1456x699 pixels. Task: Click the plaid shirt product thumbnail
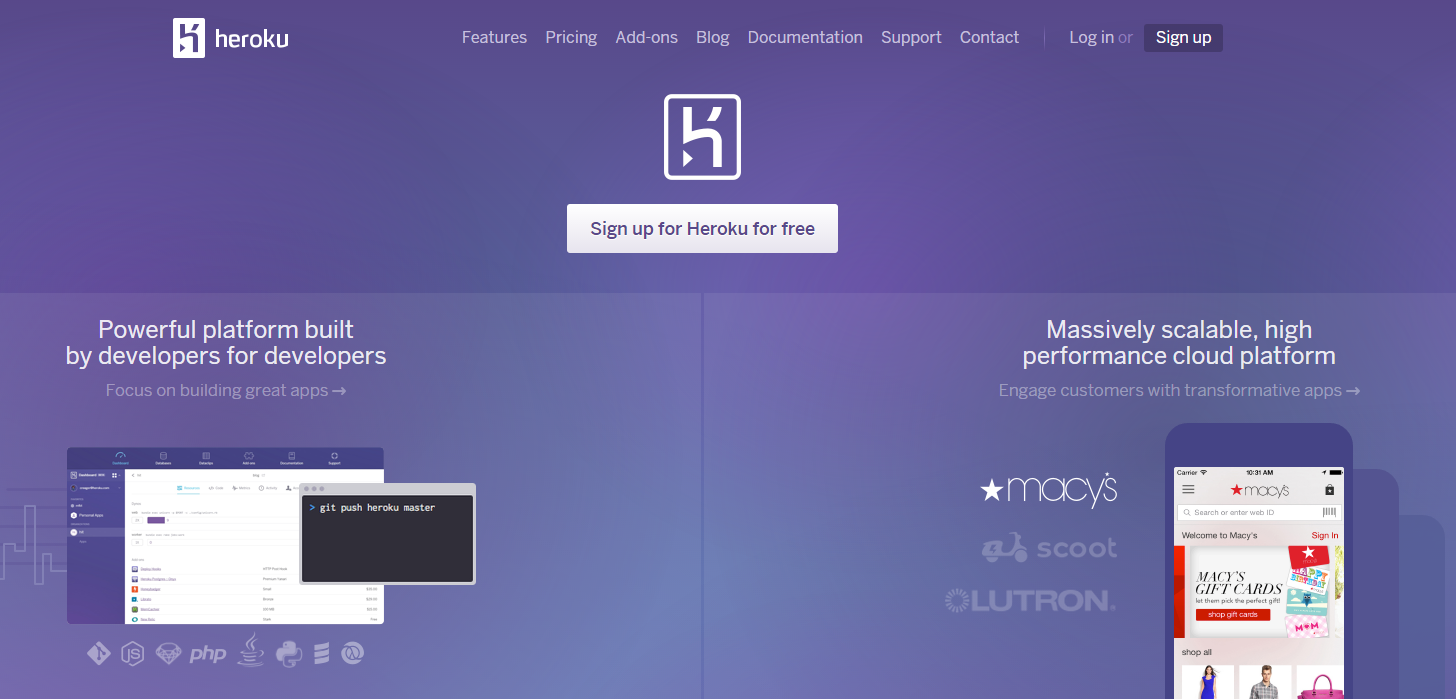pos(1265,682)
